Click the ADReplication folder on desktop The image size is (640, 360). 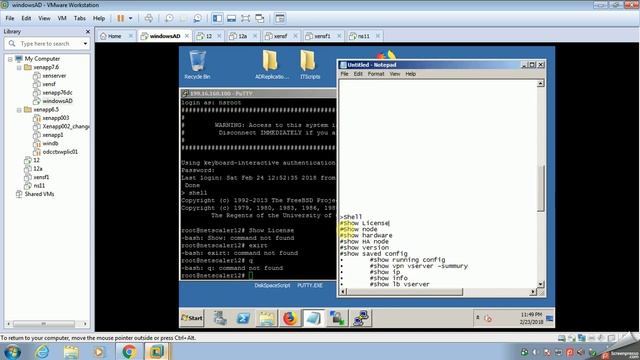(x=271, y=64)
